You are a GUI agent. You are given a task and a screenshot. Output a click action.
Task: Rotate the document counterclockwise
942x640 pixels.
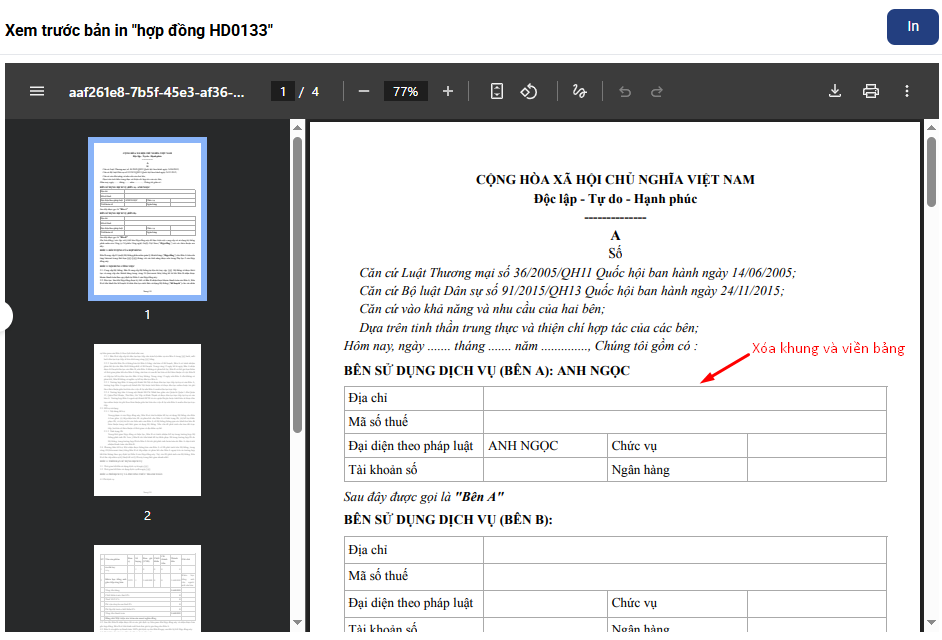point(529,91)
